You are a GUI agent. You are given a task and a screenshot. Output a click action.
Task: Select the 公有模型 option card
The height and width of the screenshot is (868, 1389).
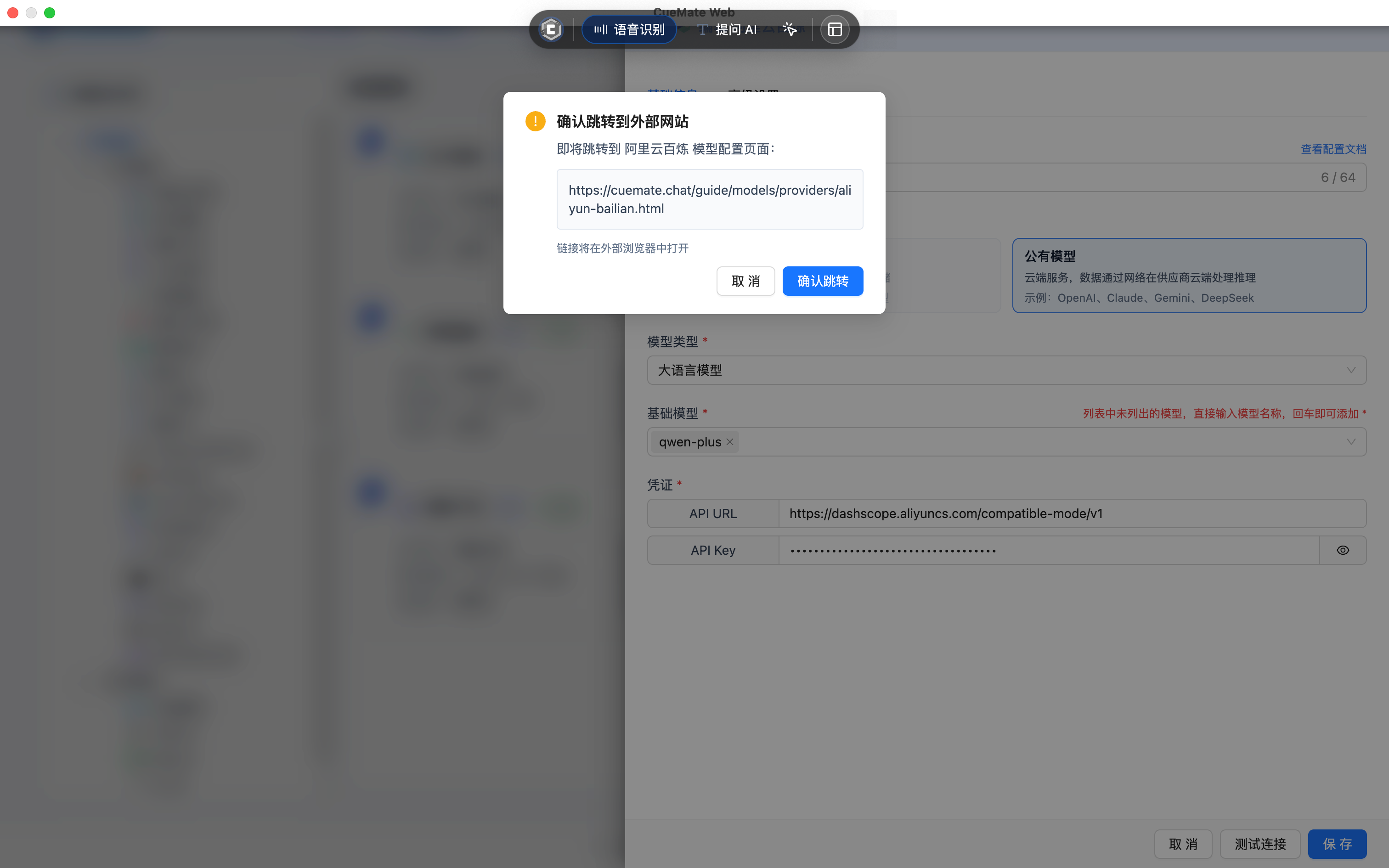(1189, 276)
